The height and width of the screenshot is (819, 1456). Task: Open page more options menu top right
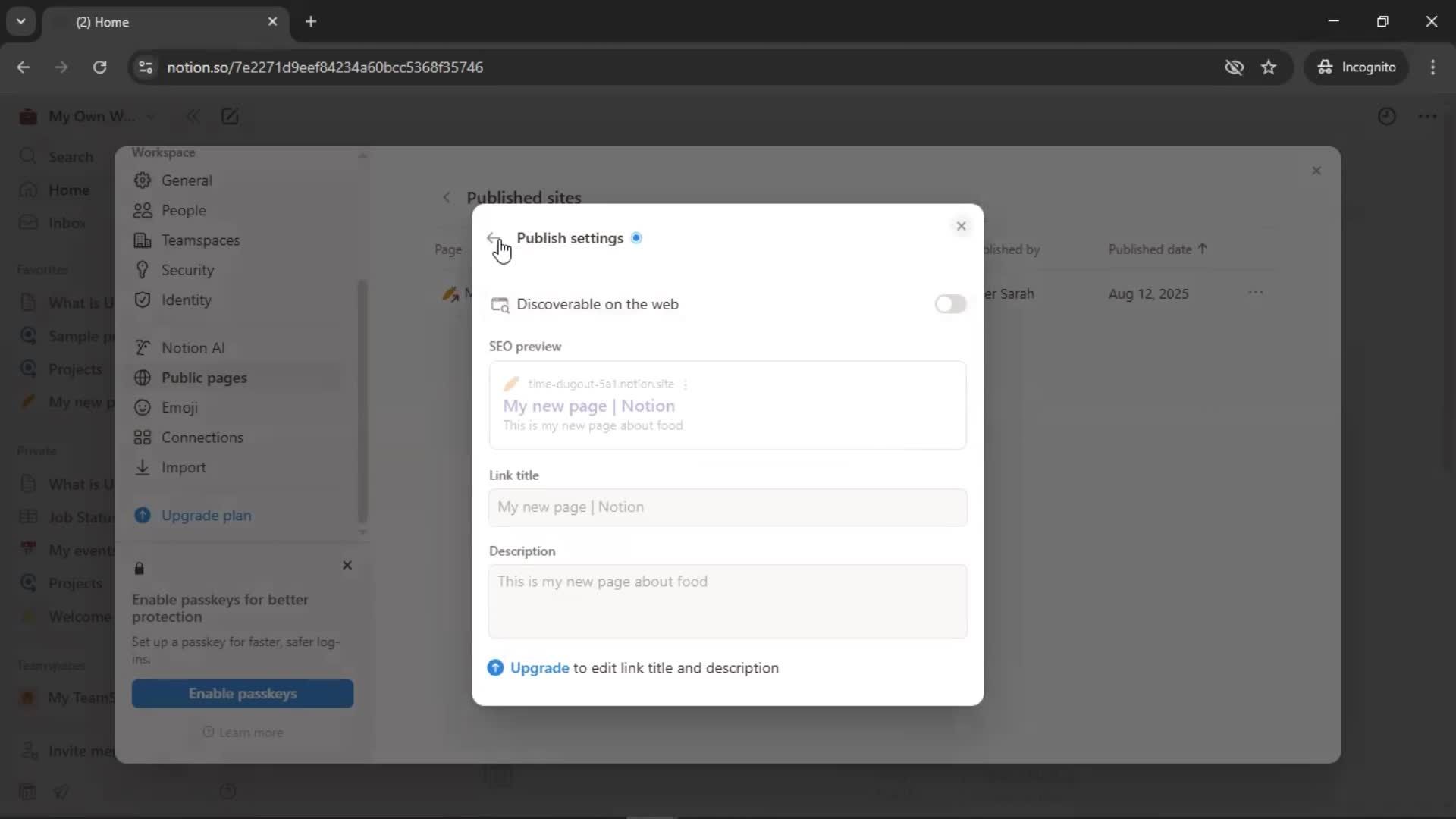point(1428,117)
